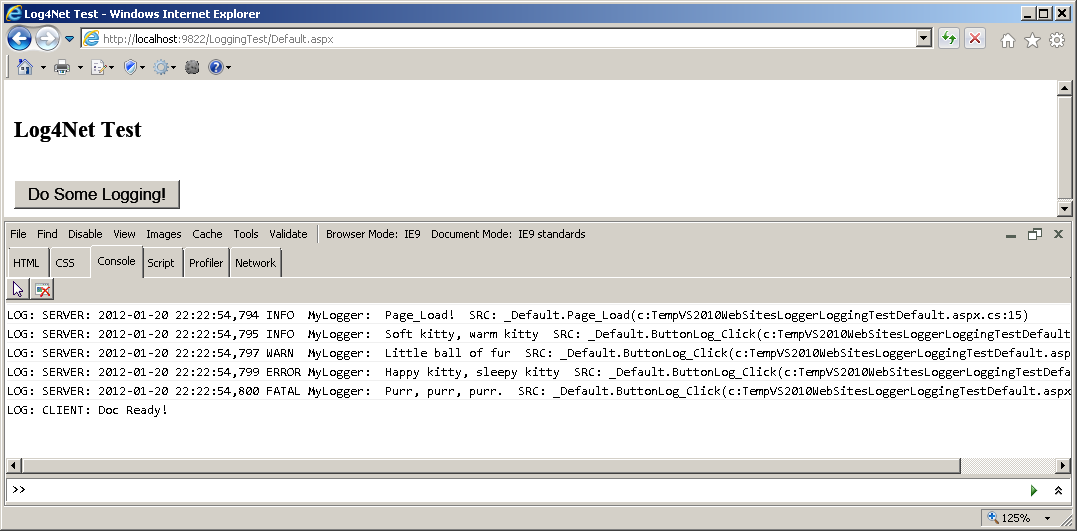Viewport: 1077px width, 531px height.
Task: Expand the Help dropdown arrow
Action: point(228,67)
